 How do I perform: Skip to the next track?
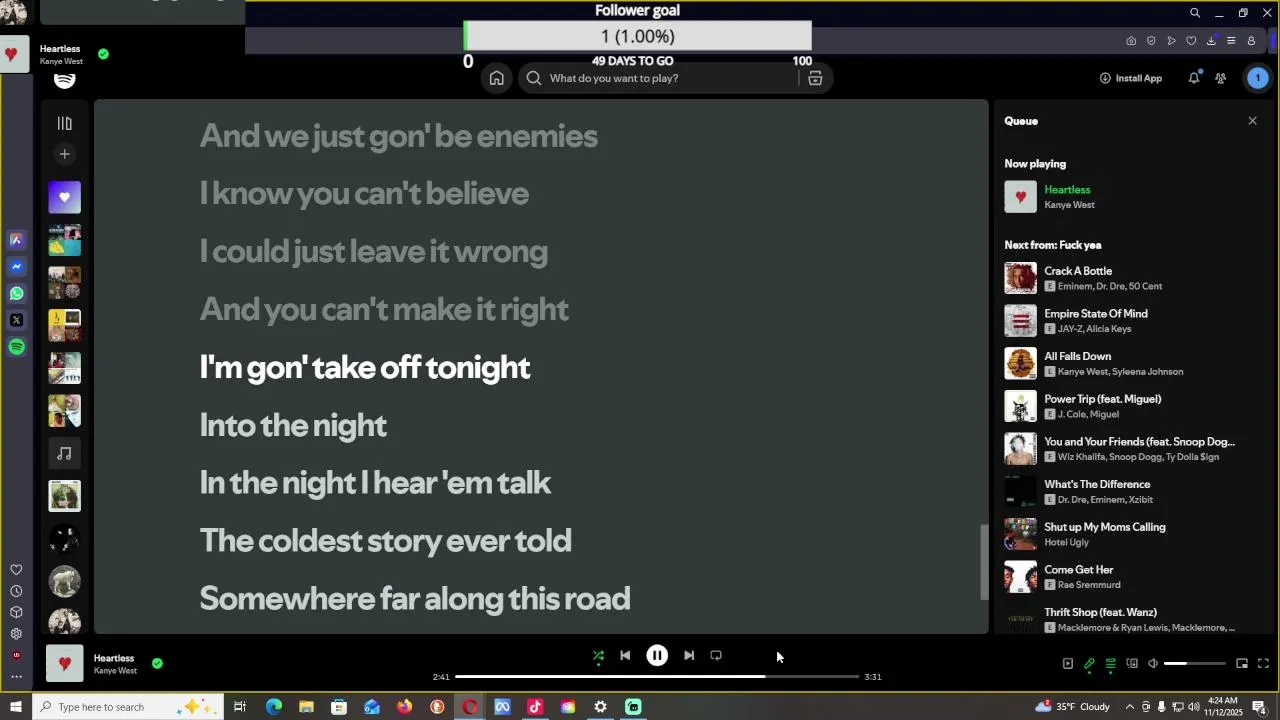[689, 656]
